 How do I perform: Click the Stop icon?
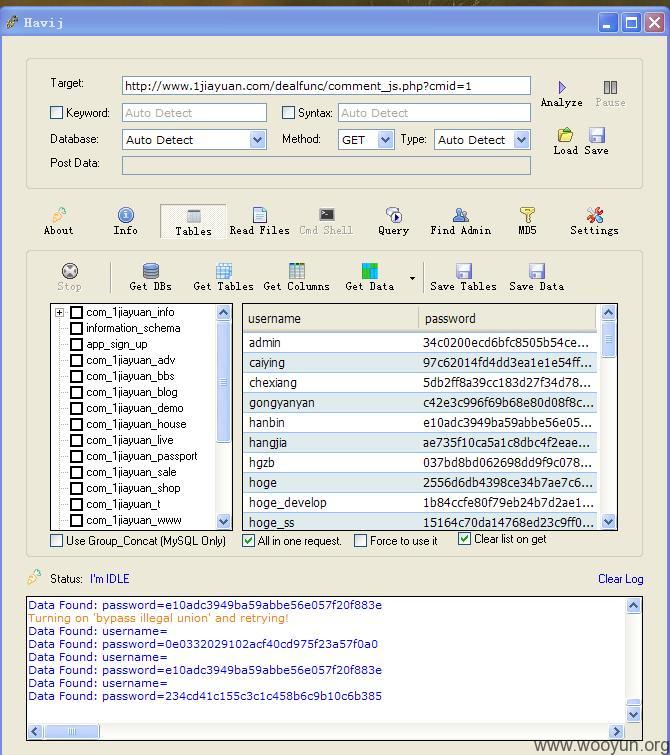tap(70, 271)
